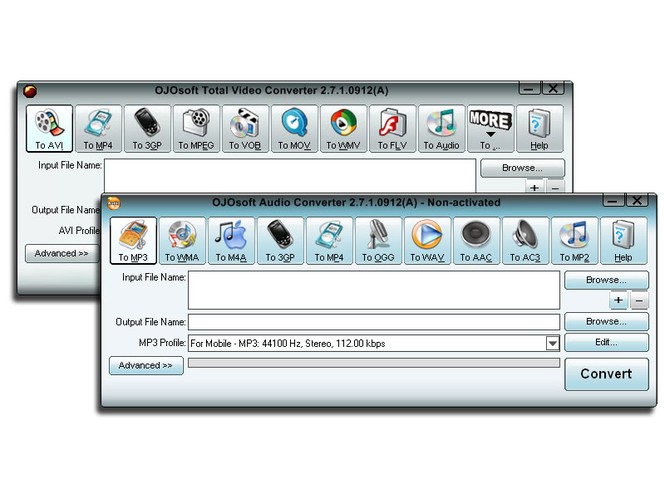
Task: Open Help in Total Video Converter
Action: (539, 129)
